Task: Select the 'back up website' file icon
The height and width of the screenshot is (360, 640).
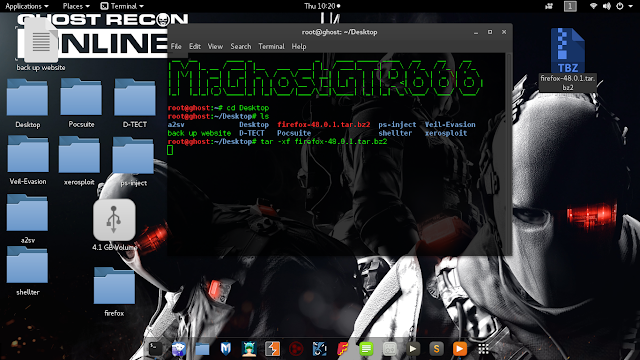Action: point(41,45)
